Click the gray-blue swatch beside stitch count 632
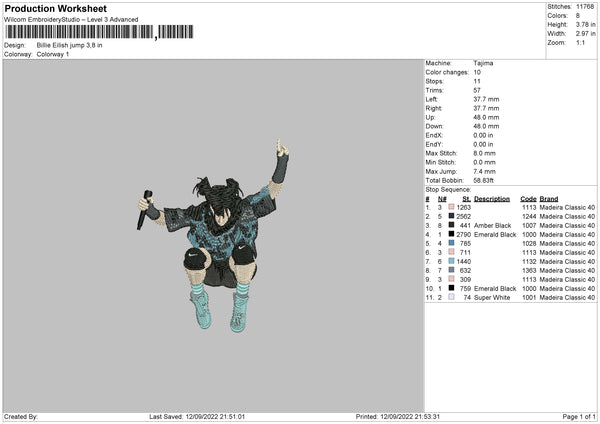The image size is (600, 424). (x=451, y=270)
